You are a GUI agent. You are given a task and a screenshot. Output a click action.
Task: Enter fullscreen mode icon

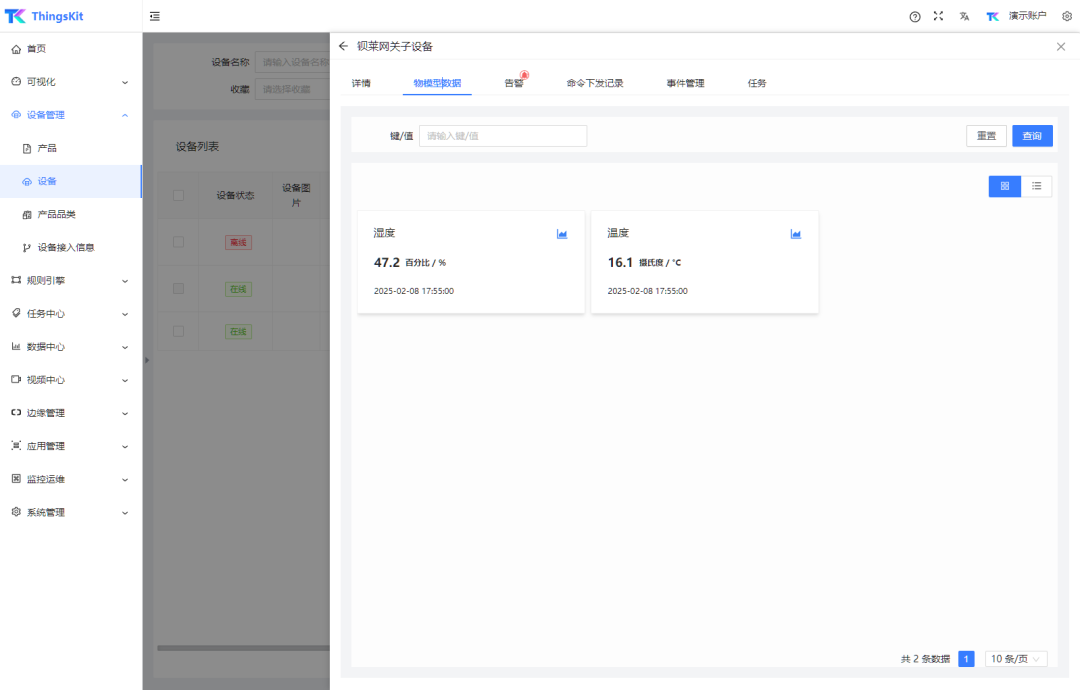pos(938,16)
